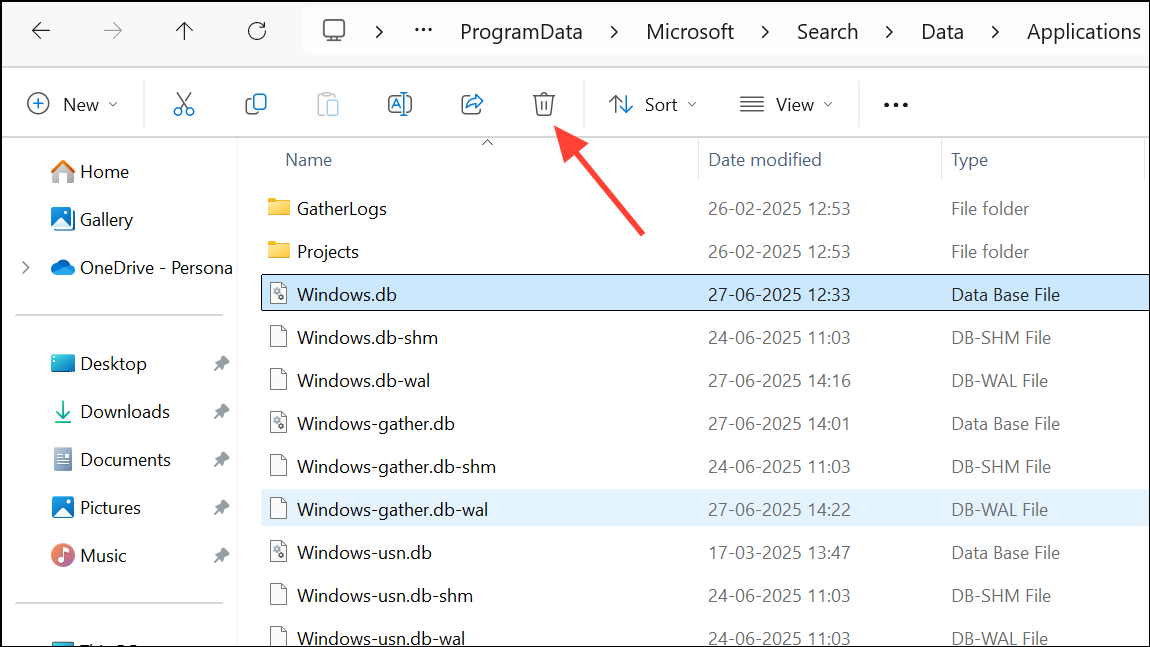Open Downloads from the sidebar
1150x647 pixels.
coord(125,412)
